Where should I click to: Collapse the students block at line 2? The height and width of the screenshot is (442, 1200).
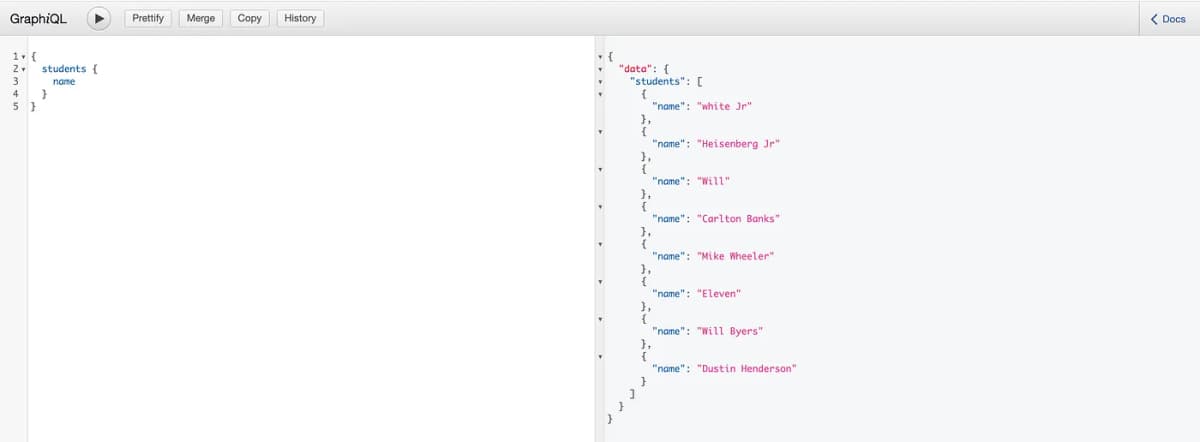23,69
